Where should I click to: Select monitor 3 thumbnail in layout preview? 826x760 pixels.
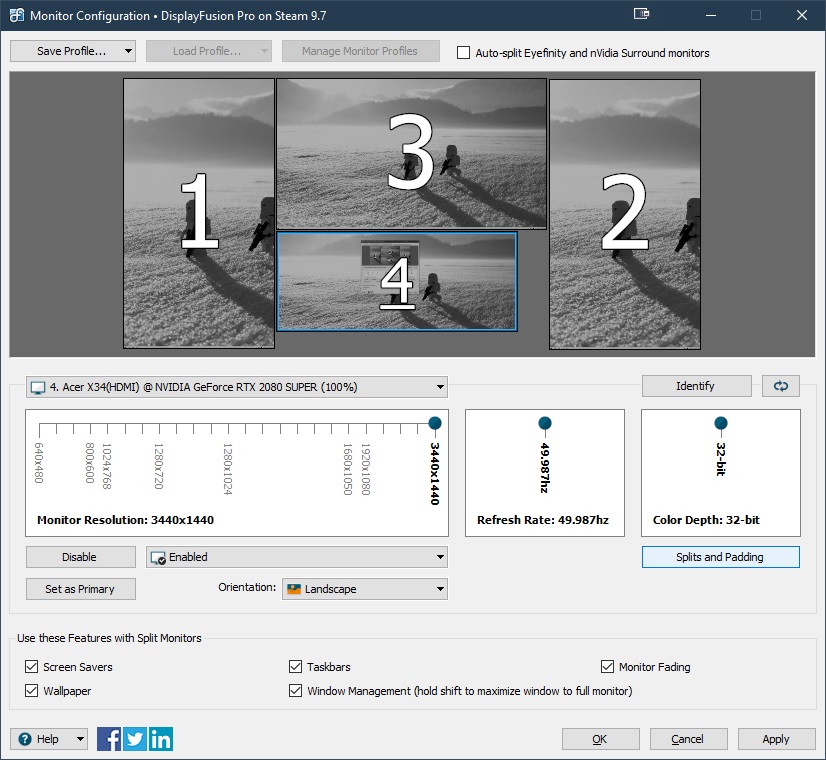pyautogui.click(x=411, y=153)
